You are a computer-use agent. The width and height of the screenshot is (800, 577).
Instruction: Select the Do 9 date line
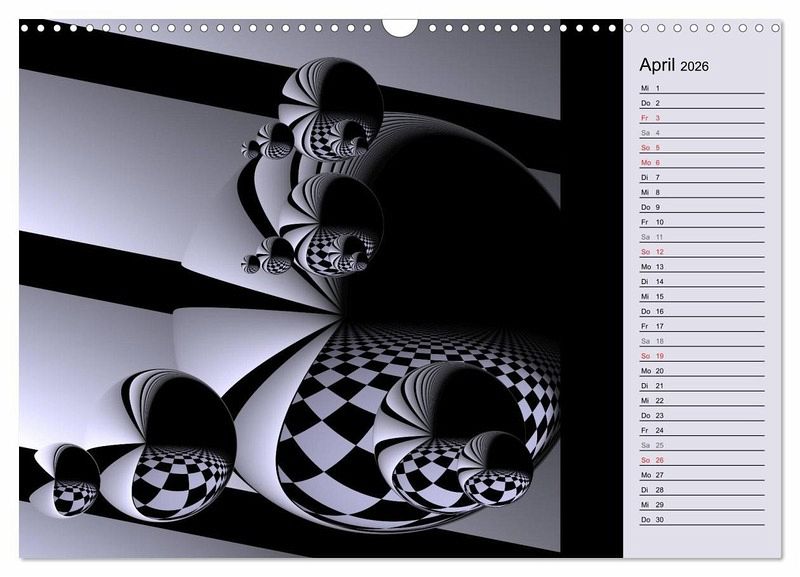pyautogui.click(x=701, y=207)
